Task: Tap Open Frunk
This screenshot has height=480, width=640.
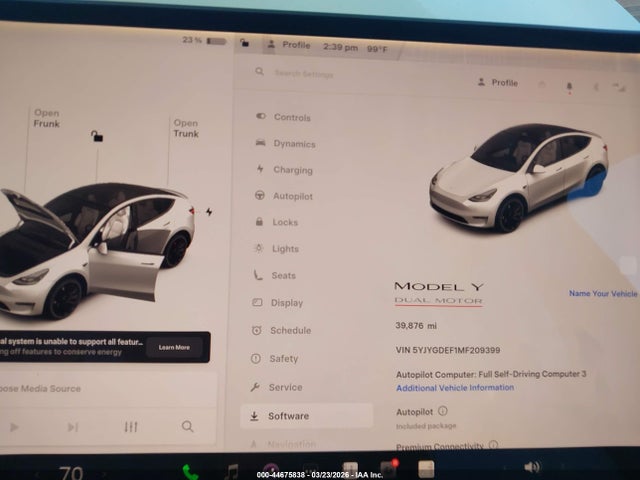Action: pyautogui.click(x=47, y=118)
